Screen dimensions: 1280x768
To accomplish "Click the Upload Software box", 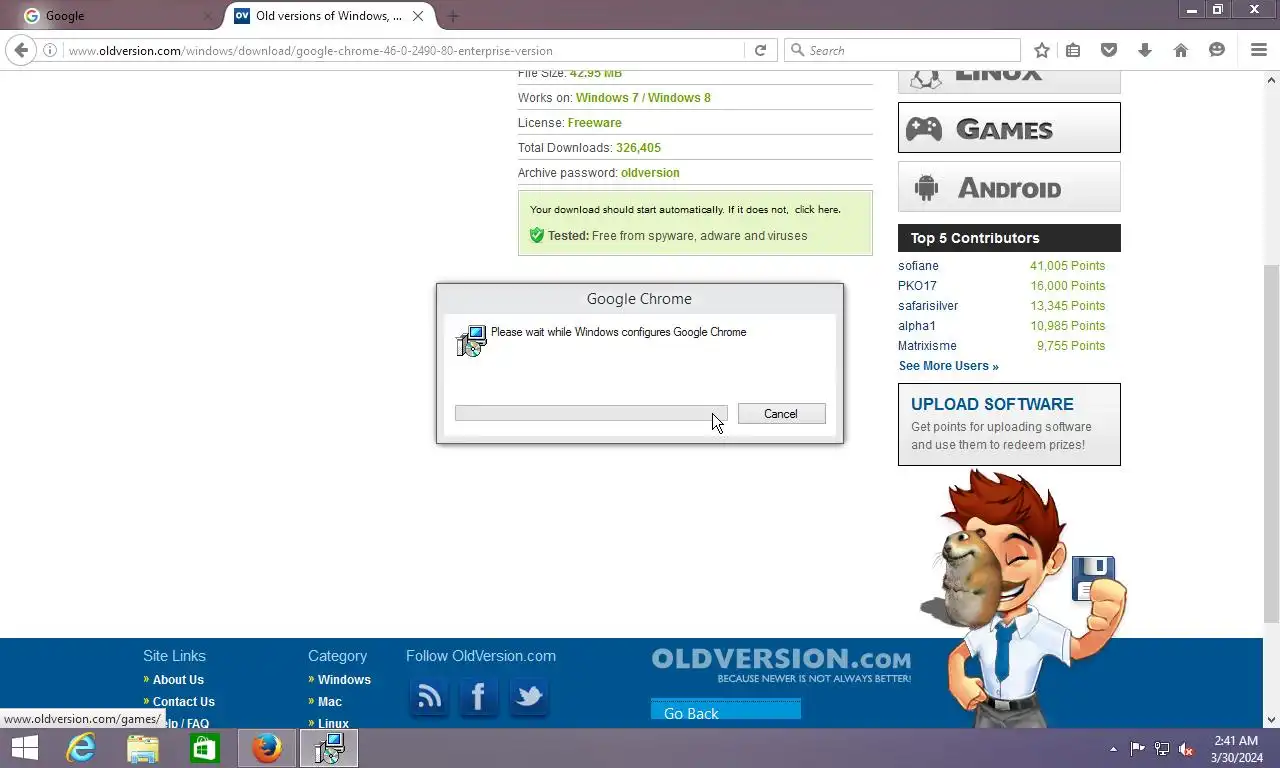I will tap(1009, 424).
